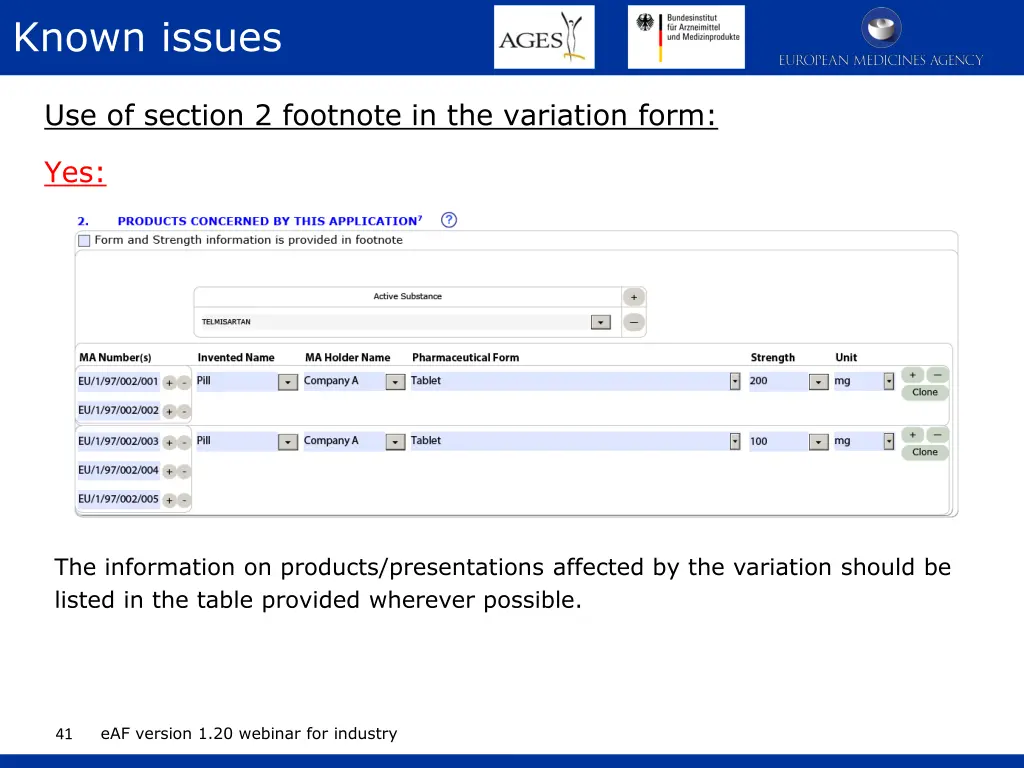This screenshot has height=768, width=1024.
Task: Remove the 100 mg product row
Action: tap(937, 435)
